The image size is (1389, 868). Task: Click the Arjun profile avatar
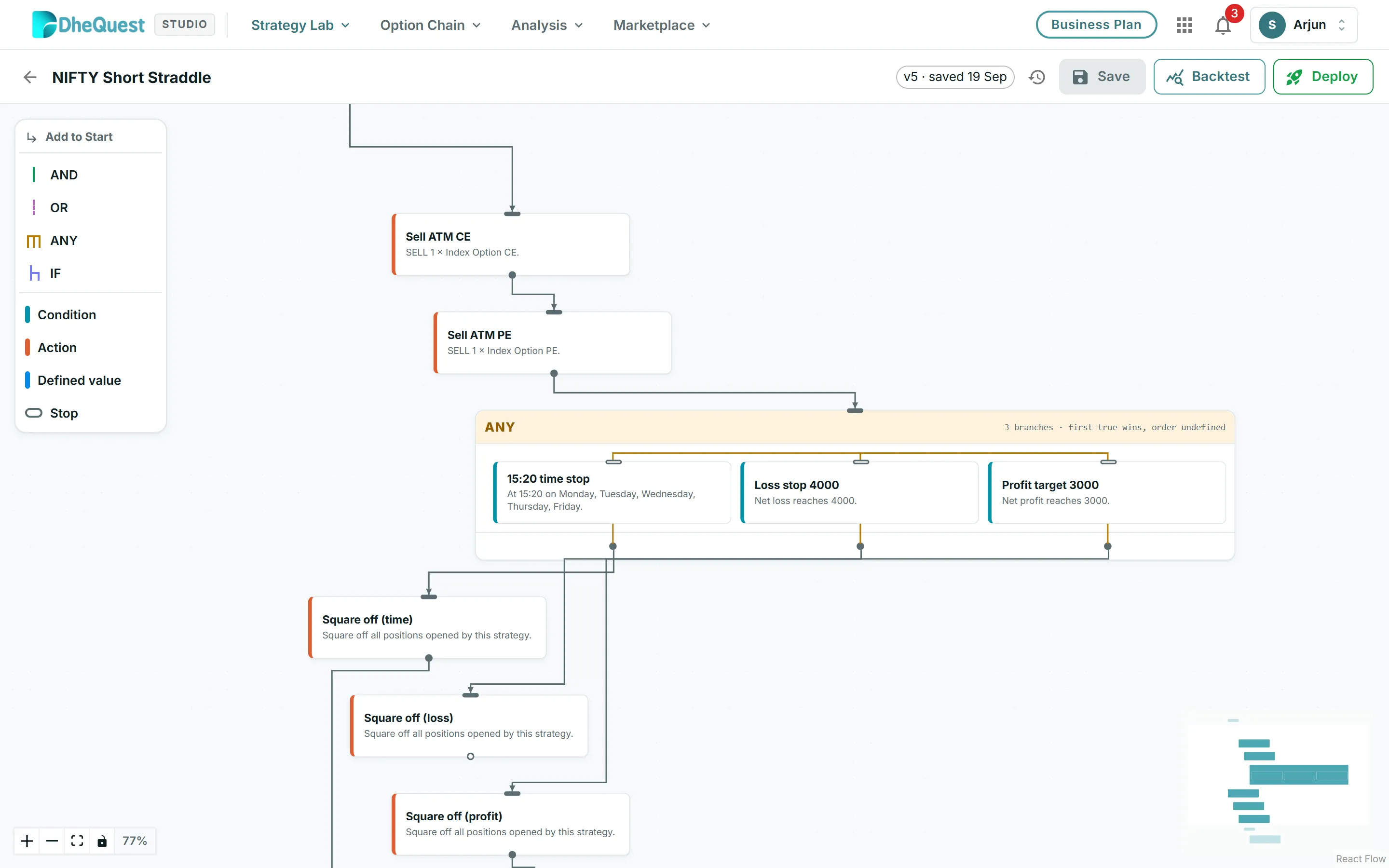point(1272,25)
